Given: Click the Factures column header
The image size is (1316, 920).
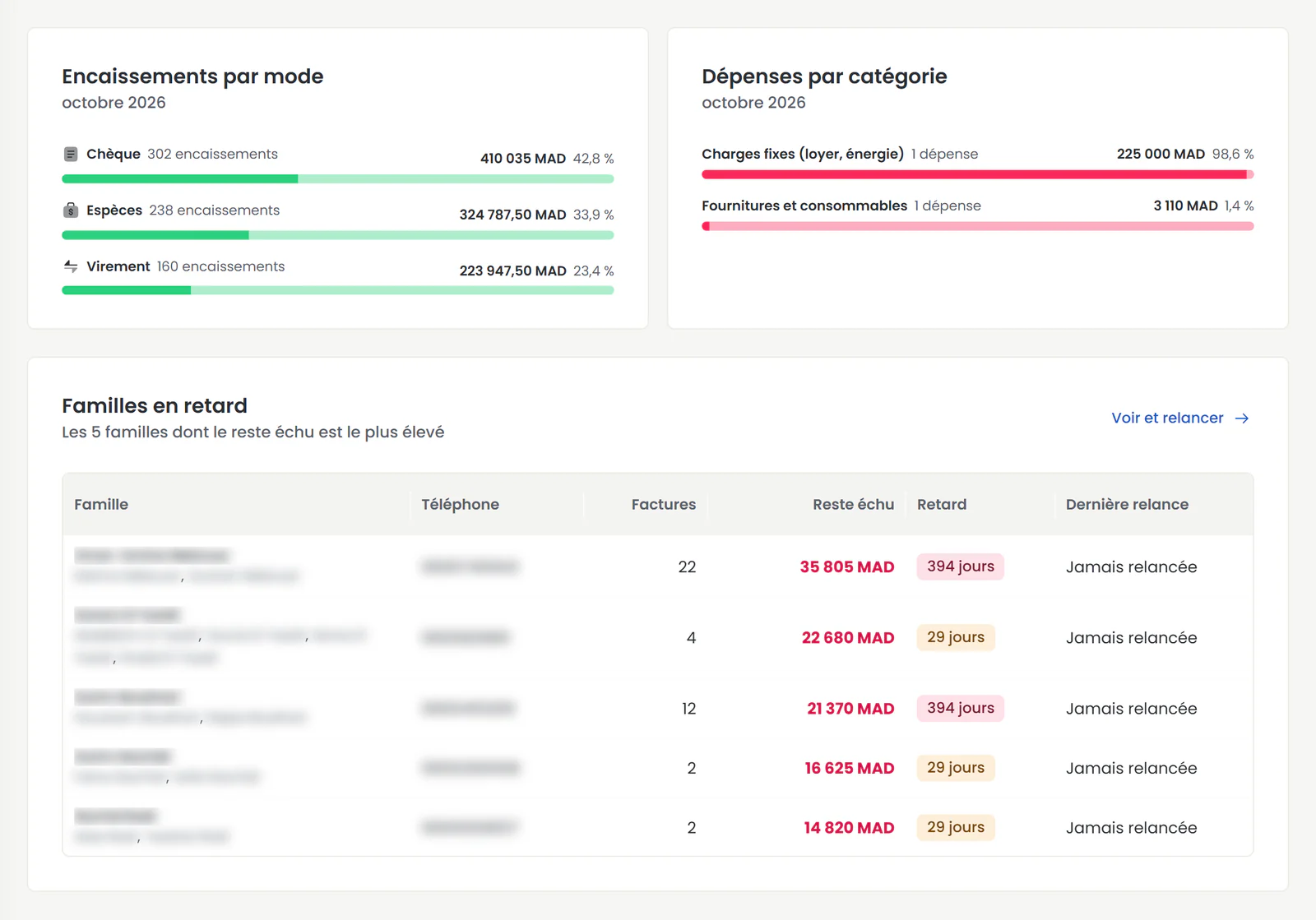Looking at the screenshot, I should [664, 504].
